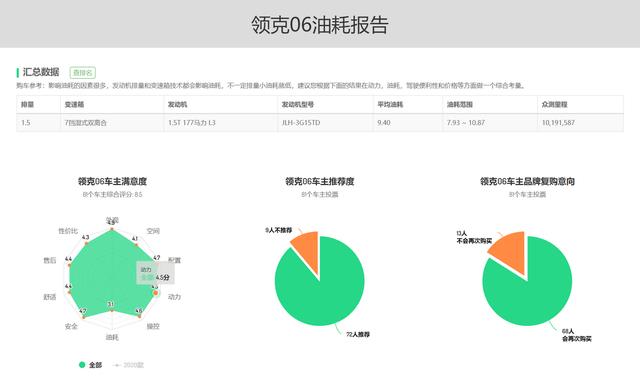Viewport: 640px width, 381px height.
Task: Click the 操控 4.6 radar point
Action: 139,316
